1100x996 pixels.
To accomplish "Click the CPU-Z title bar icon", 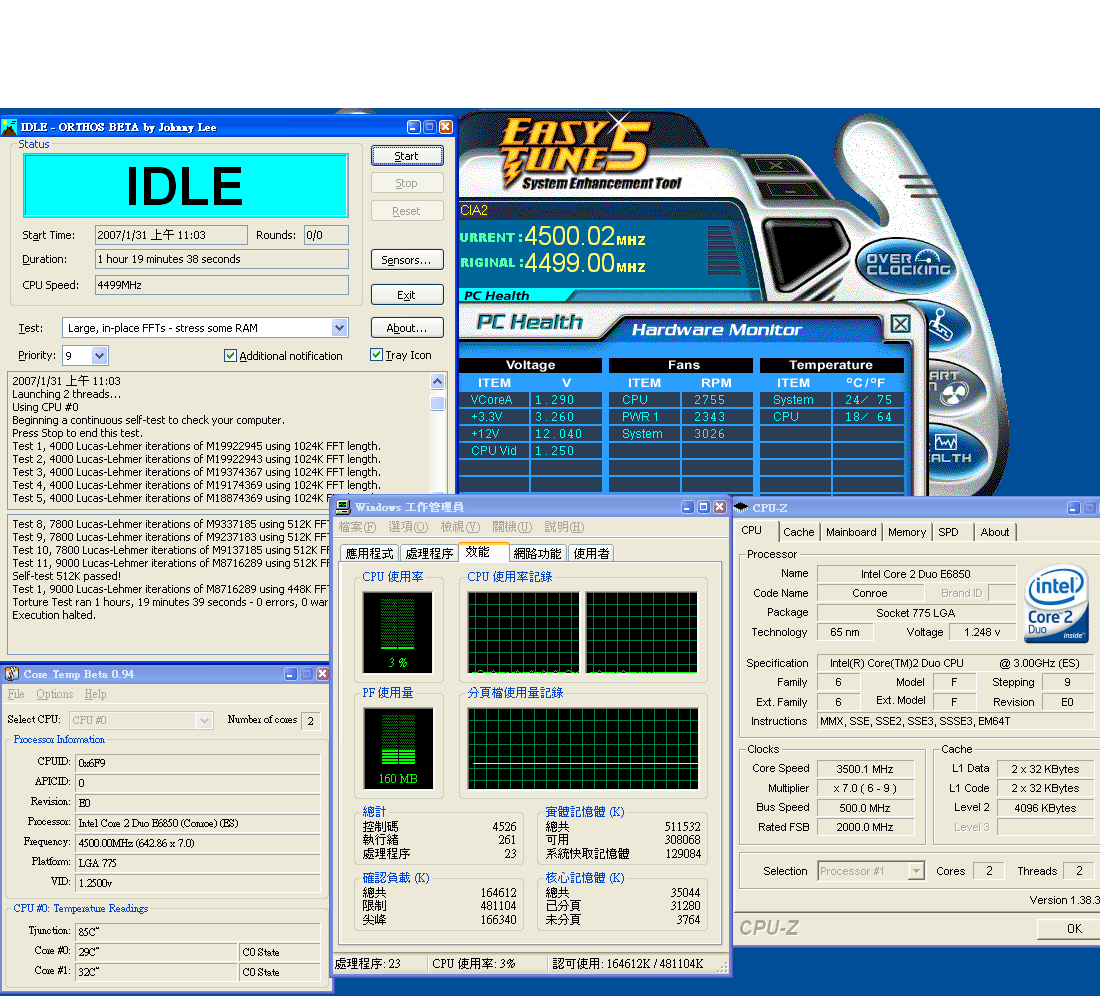I will click(741, 508).
